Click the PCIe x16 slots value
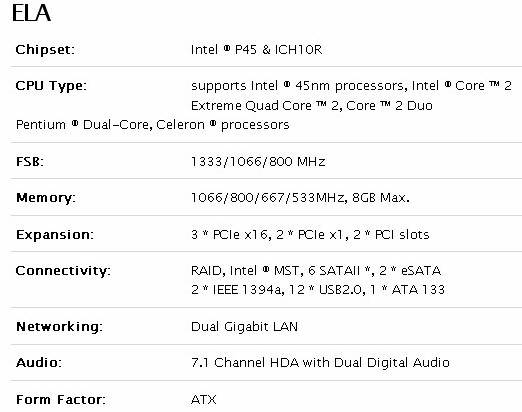Screen dimensions: 522x412 310,235
